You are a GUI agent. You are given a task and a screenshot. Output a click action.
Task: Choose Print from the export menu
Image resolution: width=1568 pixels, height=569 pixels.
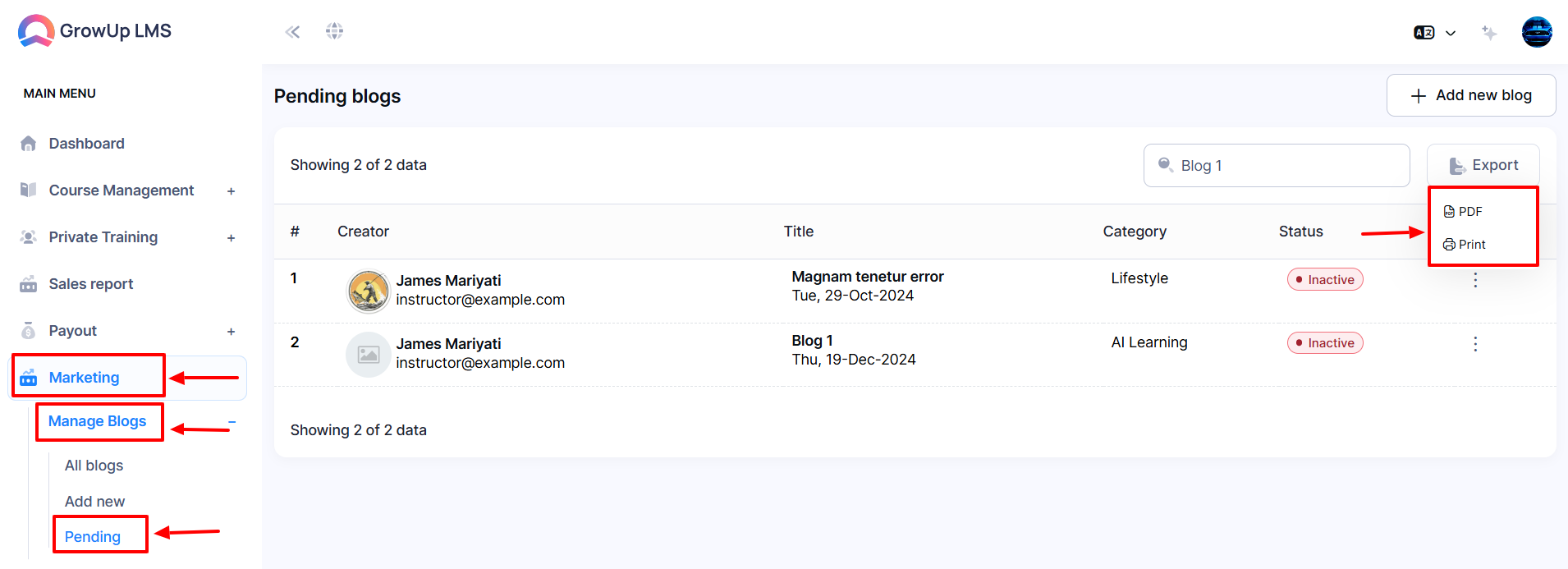(1465, 245)
